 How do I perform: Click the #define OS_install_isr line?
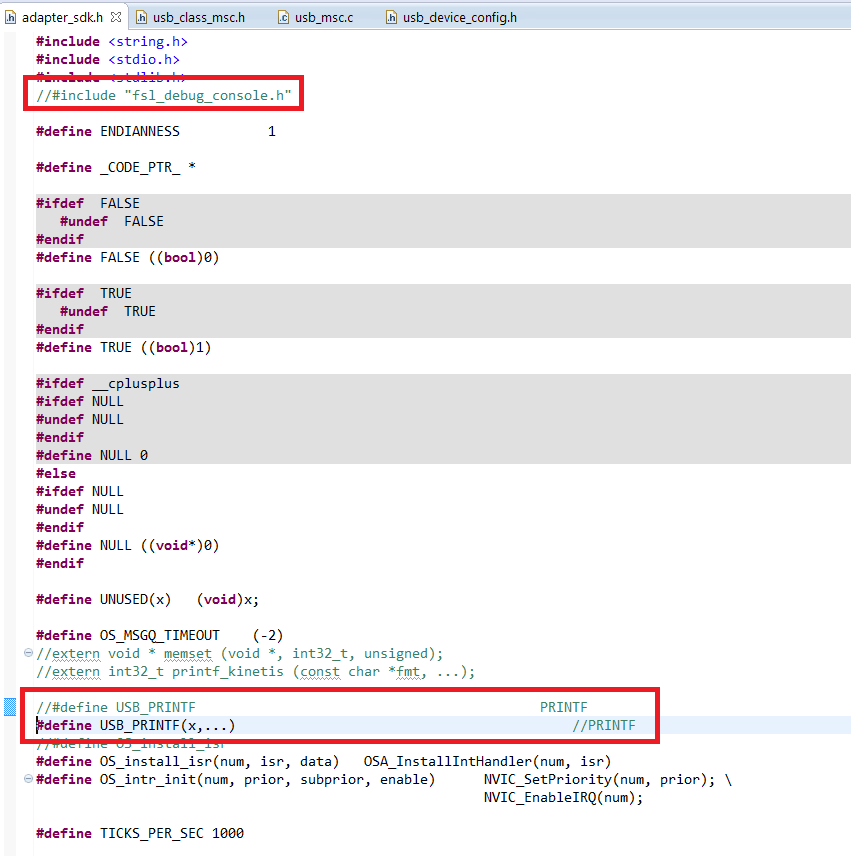[x=324, y=762]
